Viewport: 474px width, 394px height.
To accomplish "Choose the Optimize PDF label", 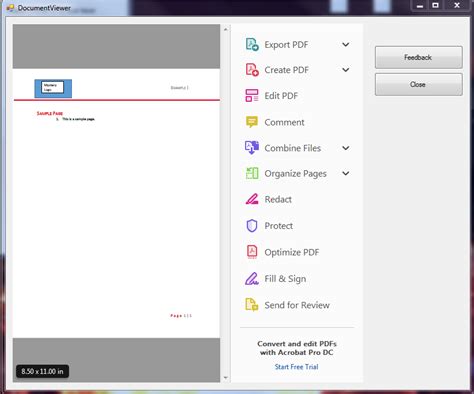I will [292, 252].
